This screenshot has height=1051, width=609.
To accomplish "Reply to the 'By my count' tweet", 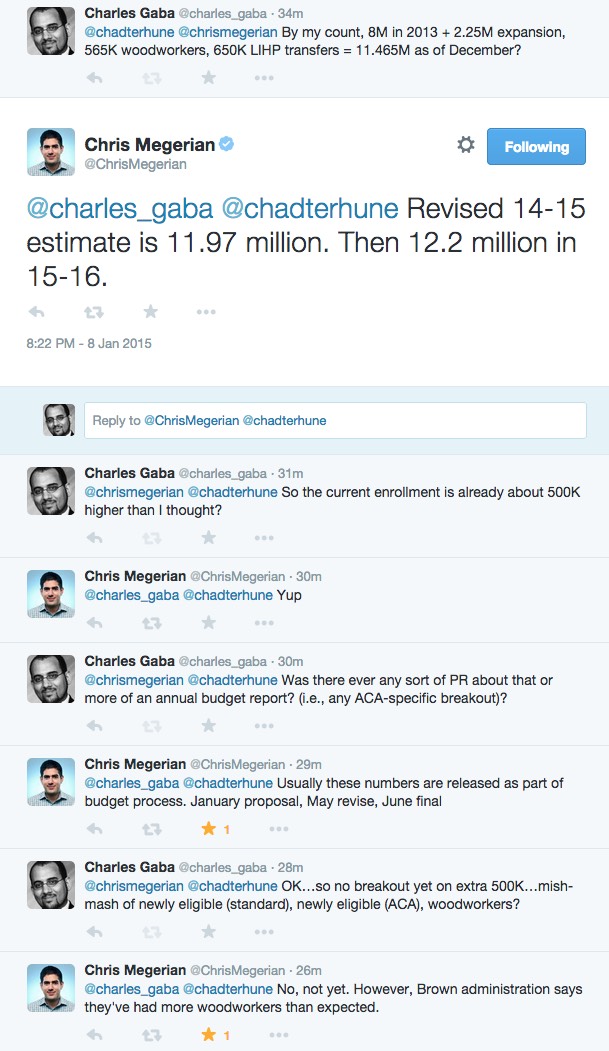I will click(95, 77).
